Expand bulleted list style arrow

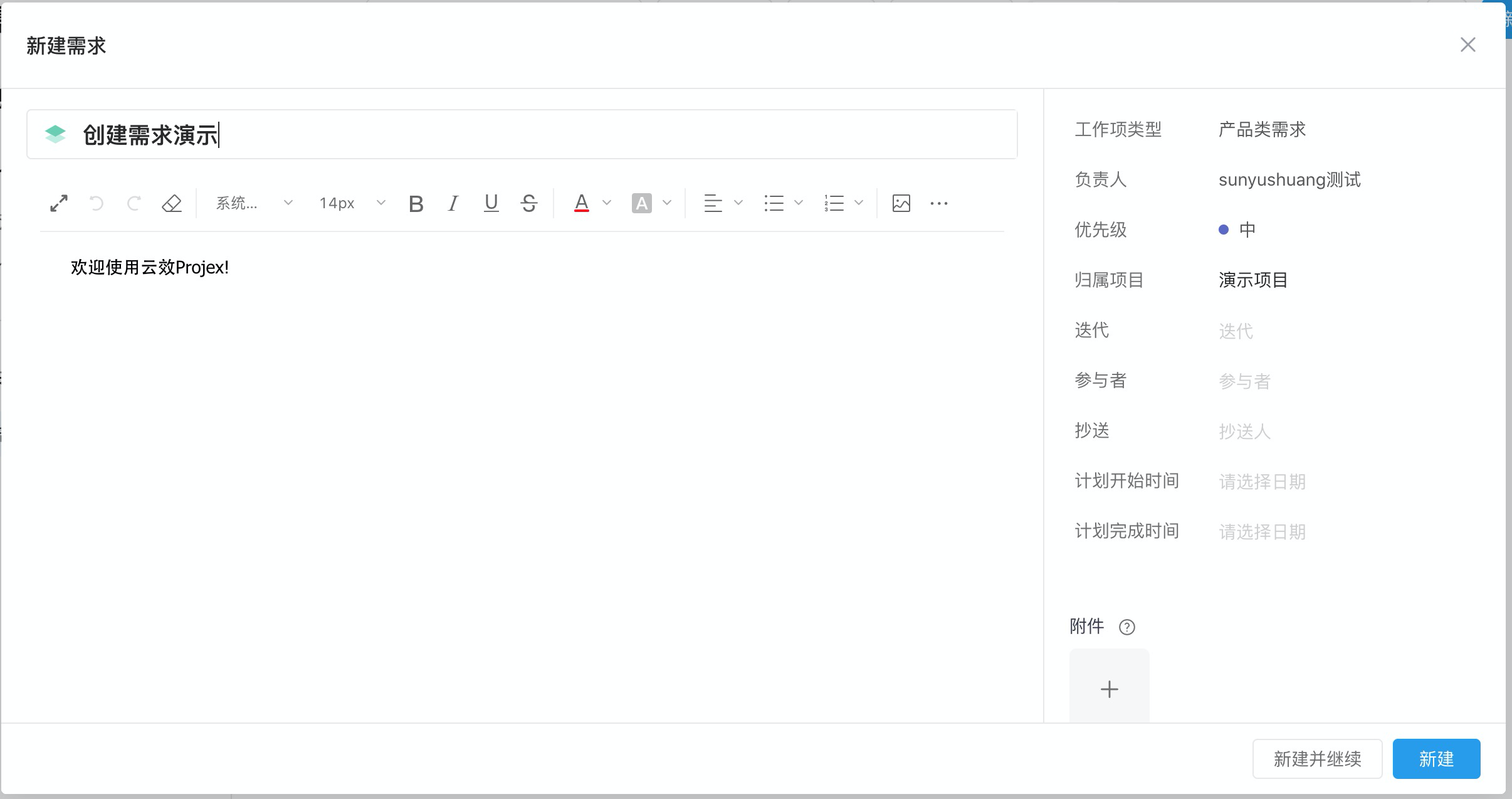[x=799, y=203]
